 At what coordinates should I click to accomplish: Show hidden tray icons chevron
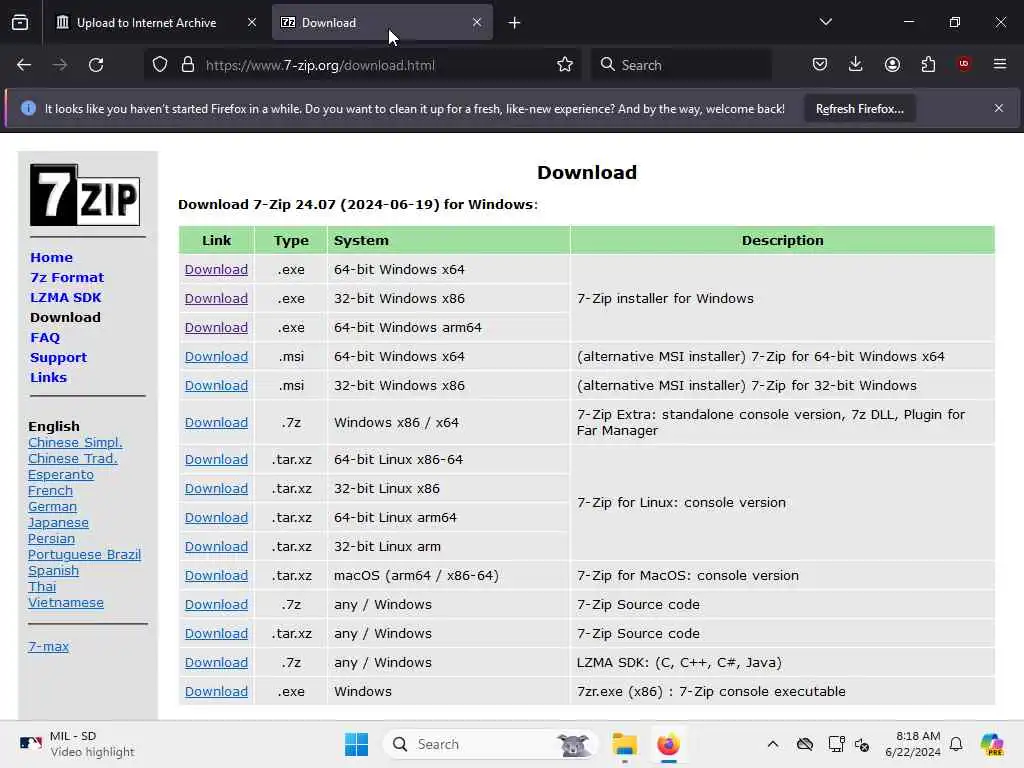[x=773, y=744]
